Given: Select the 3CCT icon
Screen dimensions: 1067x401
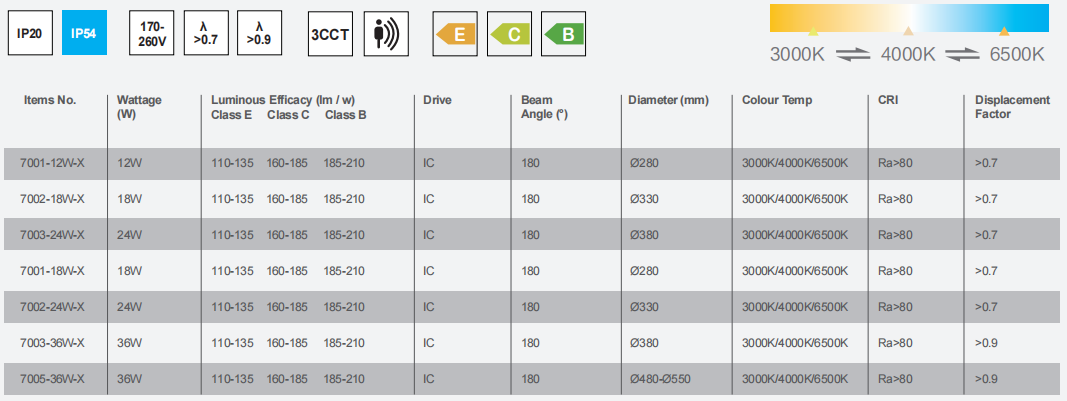Looking at the screenshot, I should tap(330, 33).
